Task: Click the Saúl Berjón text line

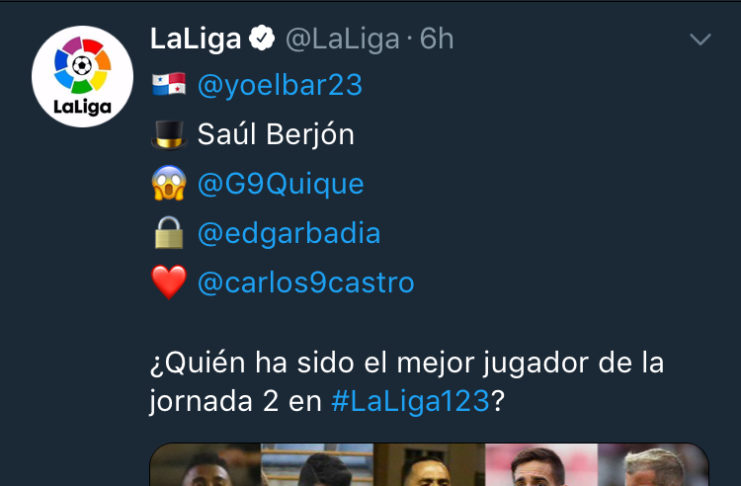Action: click(x=276, y=134)
